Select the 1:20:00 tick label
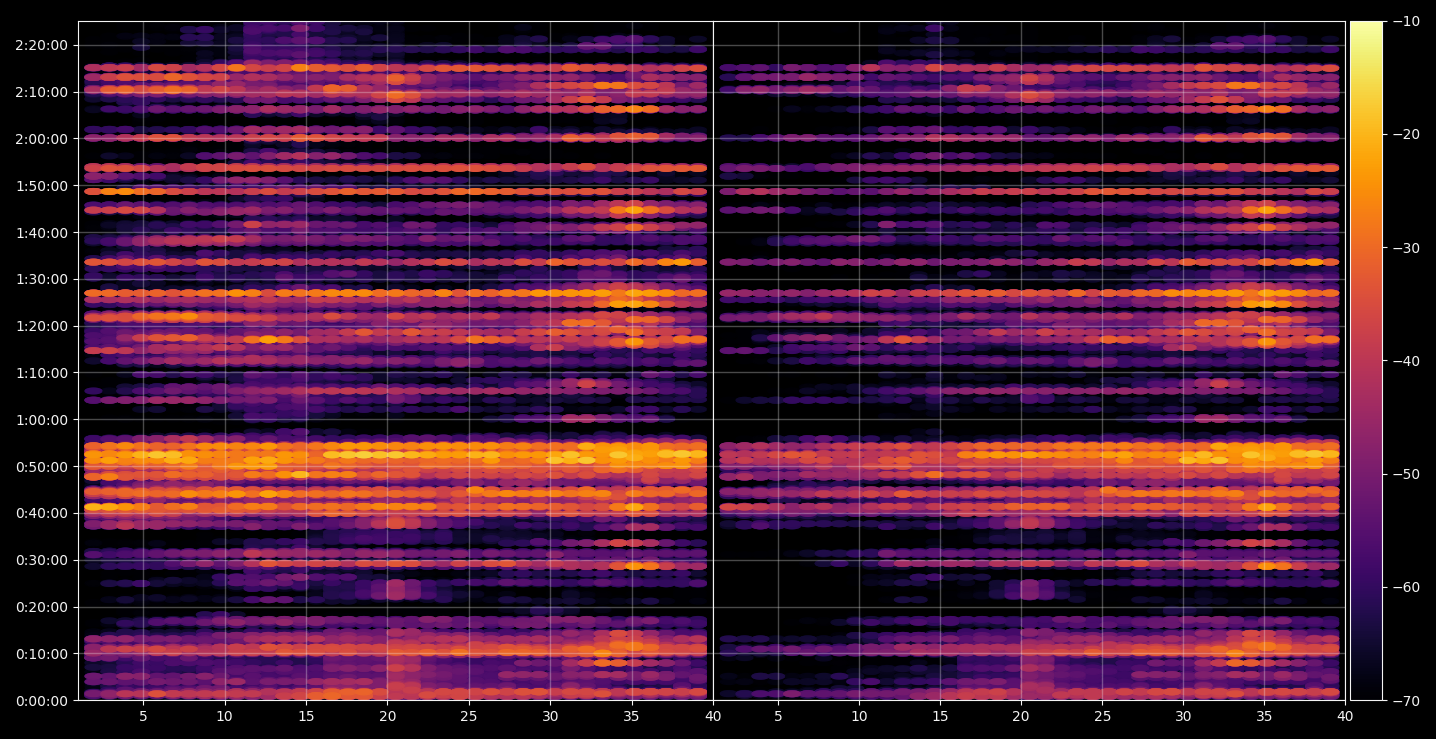 (42, 326)
